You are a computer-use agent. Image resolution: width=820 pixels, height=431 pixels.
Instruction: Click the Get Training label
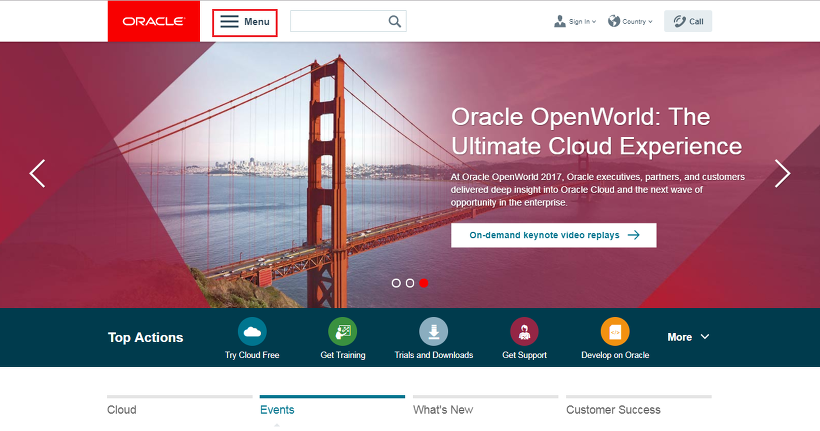point(343,355)
